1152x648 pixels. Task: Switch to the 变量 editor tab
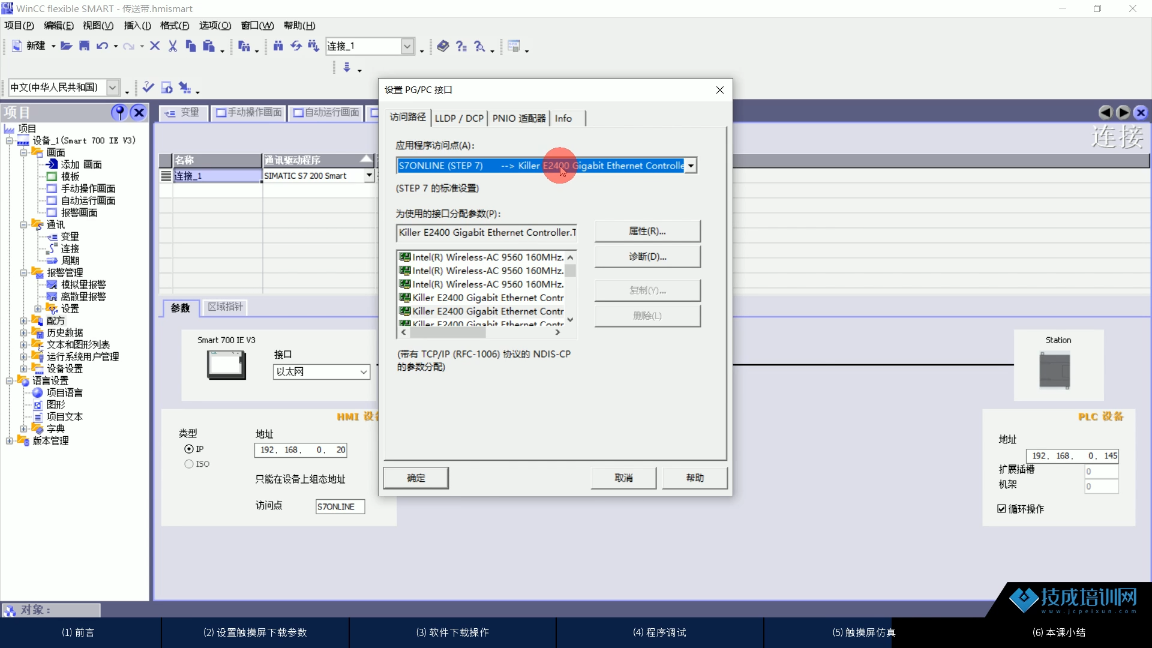183,112
